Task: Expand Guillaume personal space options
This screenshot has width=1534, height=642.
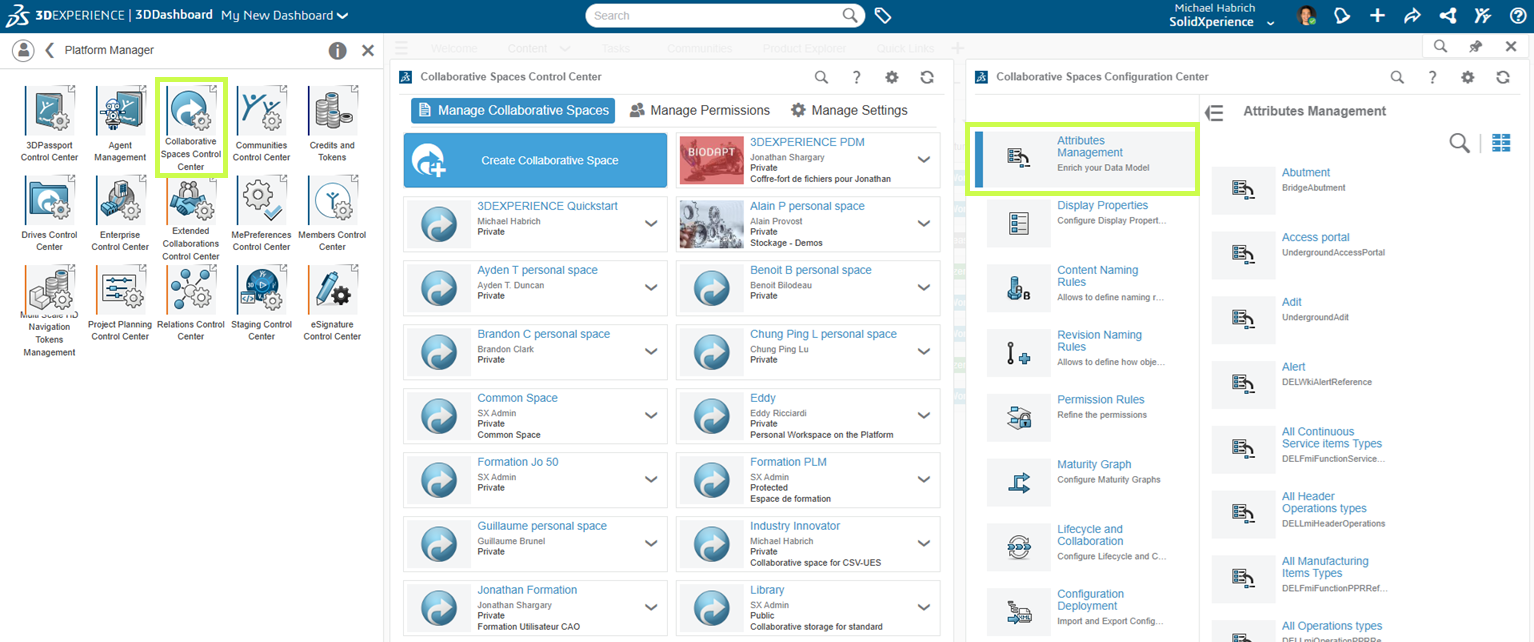Action: pyautogui.click(x=651, y=544)
